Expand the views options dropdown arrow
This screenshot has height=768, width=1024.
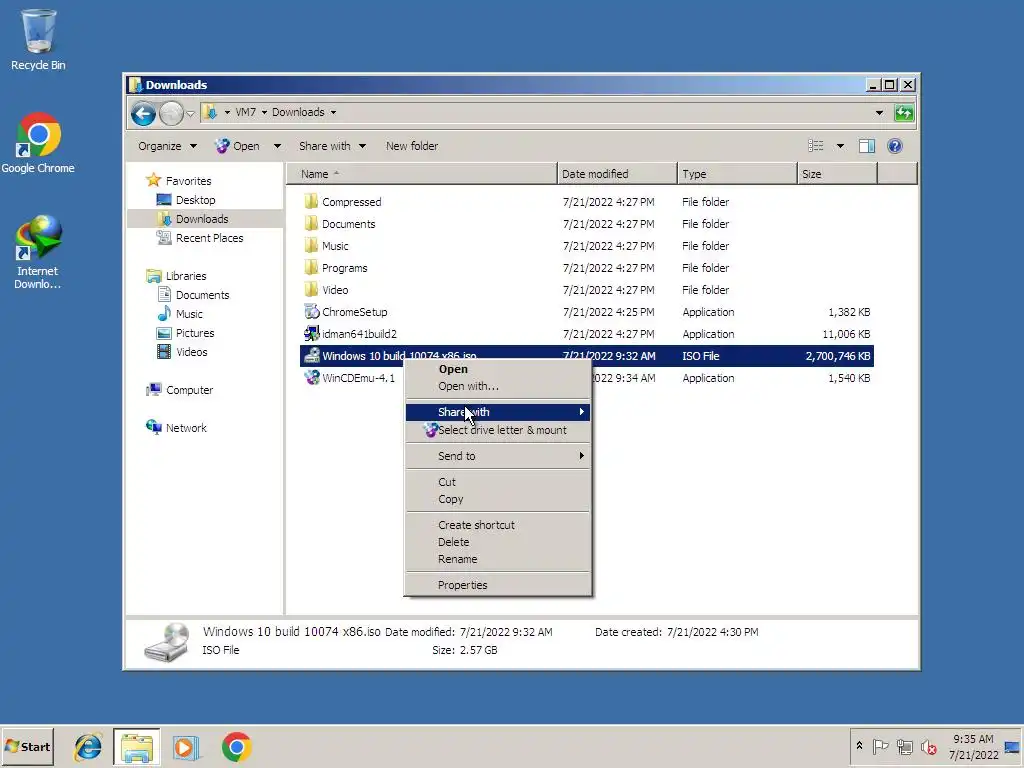pyautogui.click(x=840, y=146)
